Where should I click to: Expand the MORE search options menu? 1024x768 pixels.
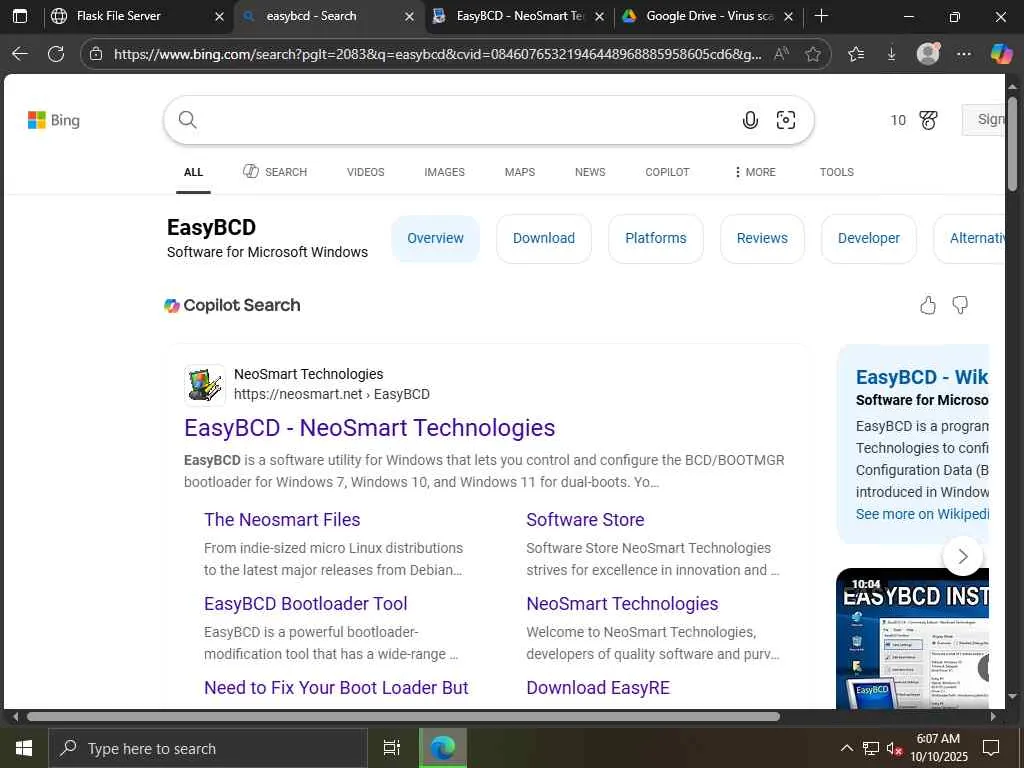[755, 172]
